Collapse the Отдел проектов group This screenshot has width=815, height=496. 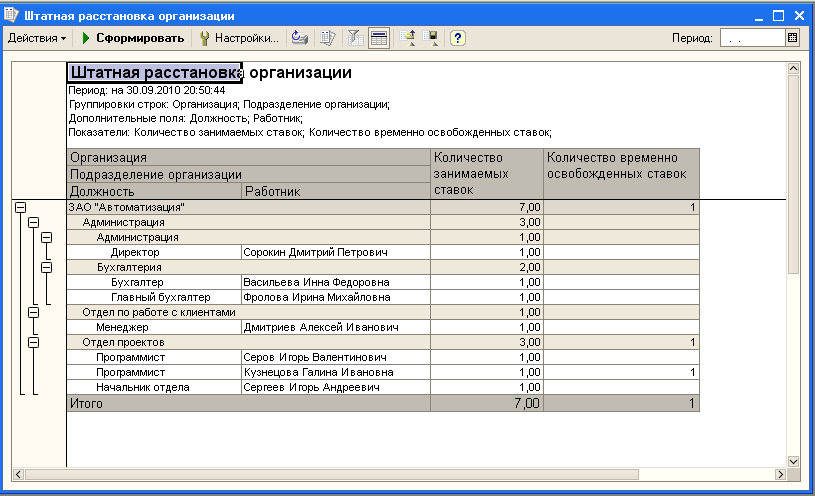click(33, 343)
